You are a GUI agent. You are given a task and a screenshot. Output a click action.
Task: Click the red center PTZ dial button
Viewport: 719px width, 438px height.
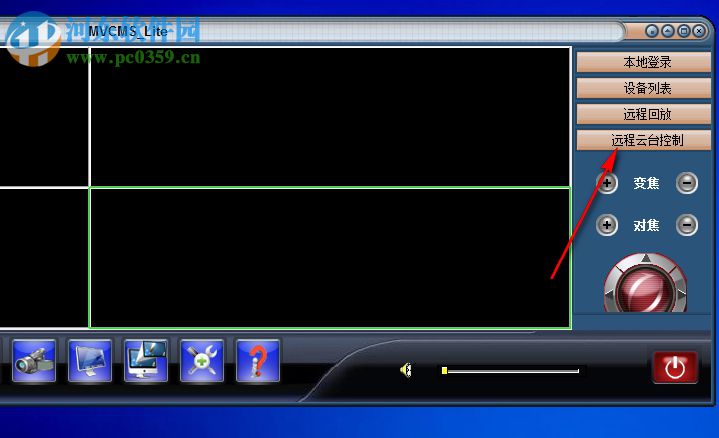646,292
